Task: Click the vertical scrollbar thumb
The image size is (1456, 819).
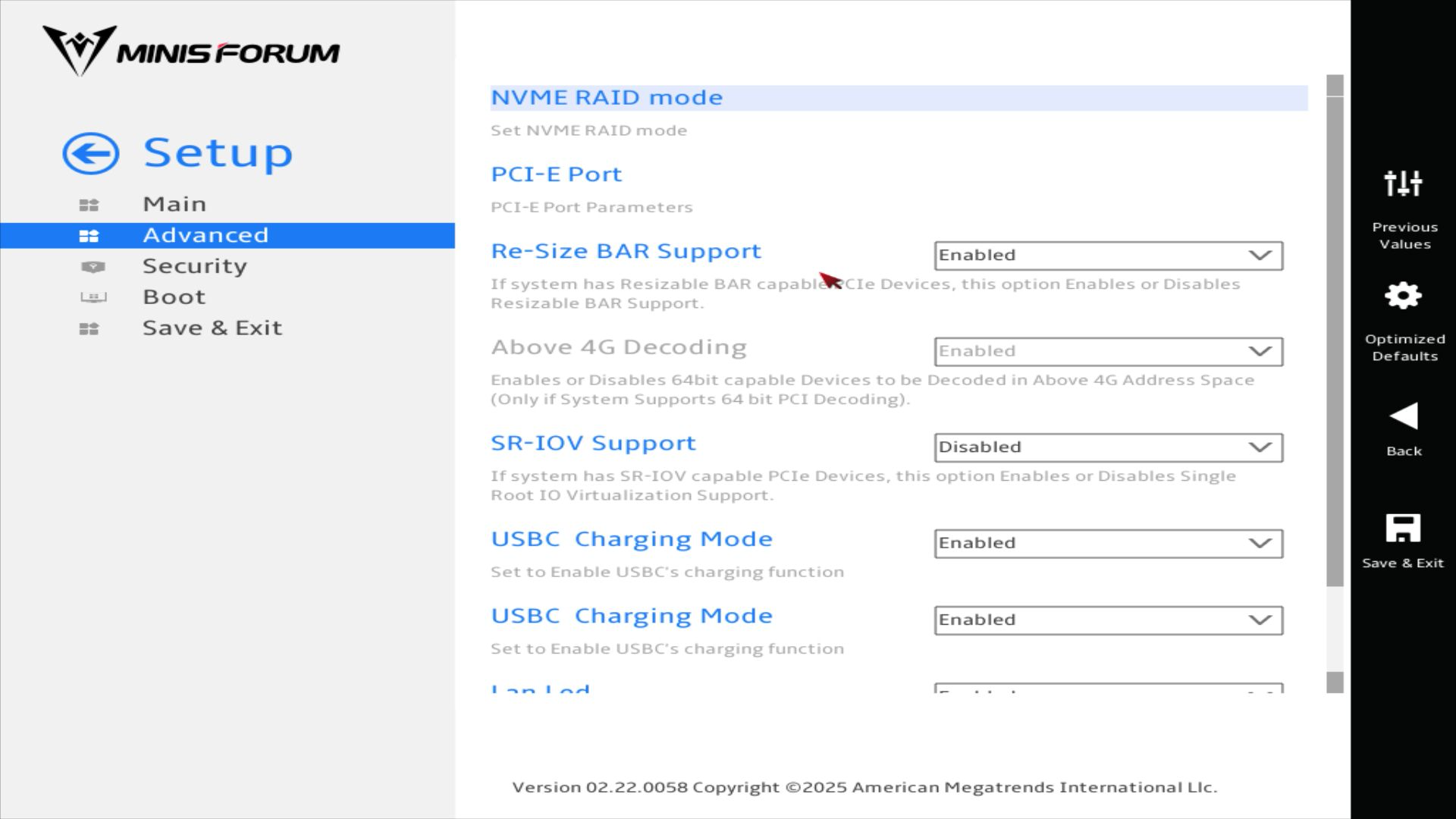Action: [1335, 341]
